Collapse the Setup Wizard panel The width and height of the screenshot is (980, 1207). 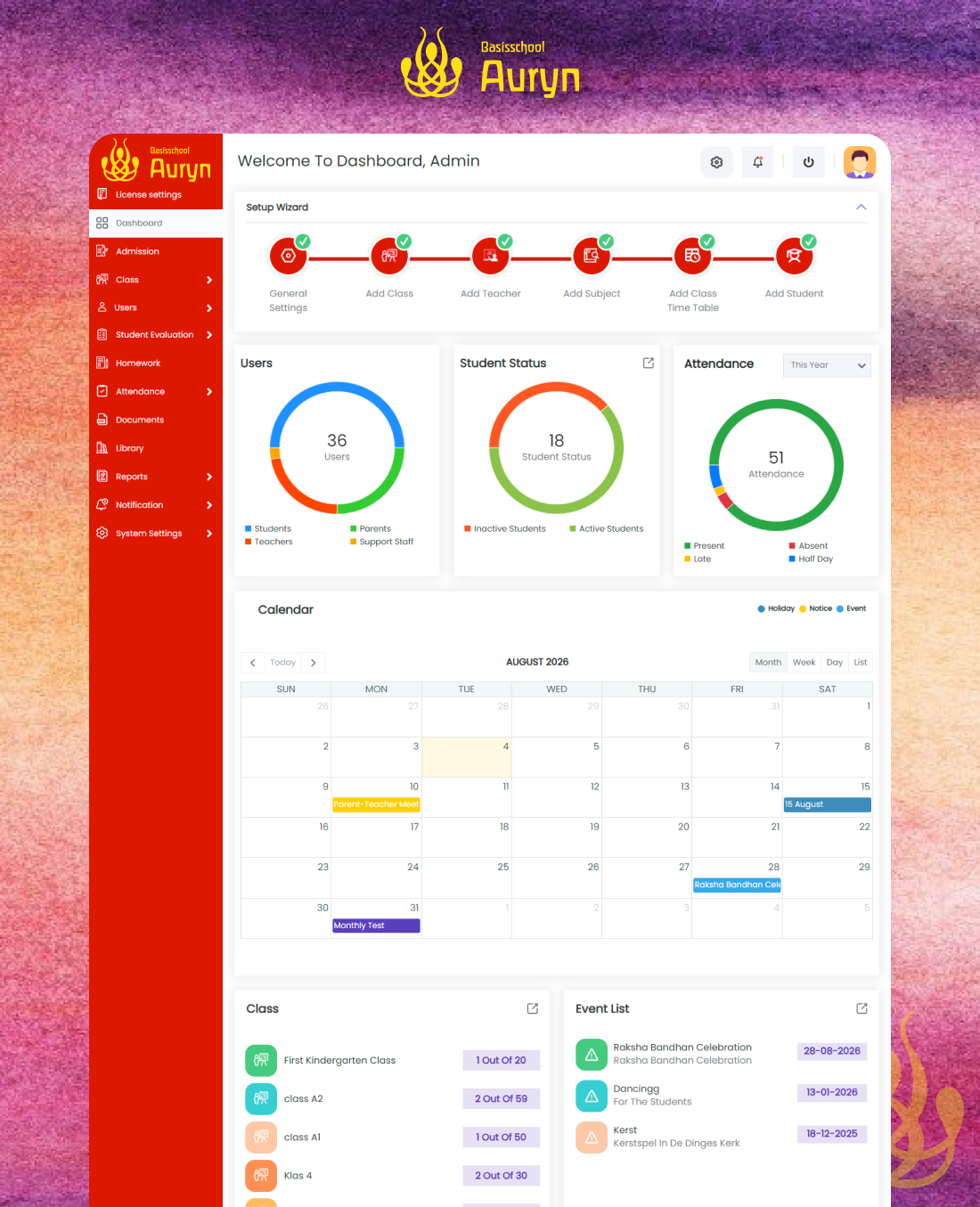point(861,207)
